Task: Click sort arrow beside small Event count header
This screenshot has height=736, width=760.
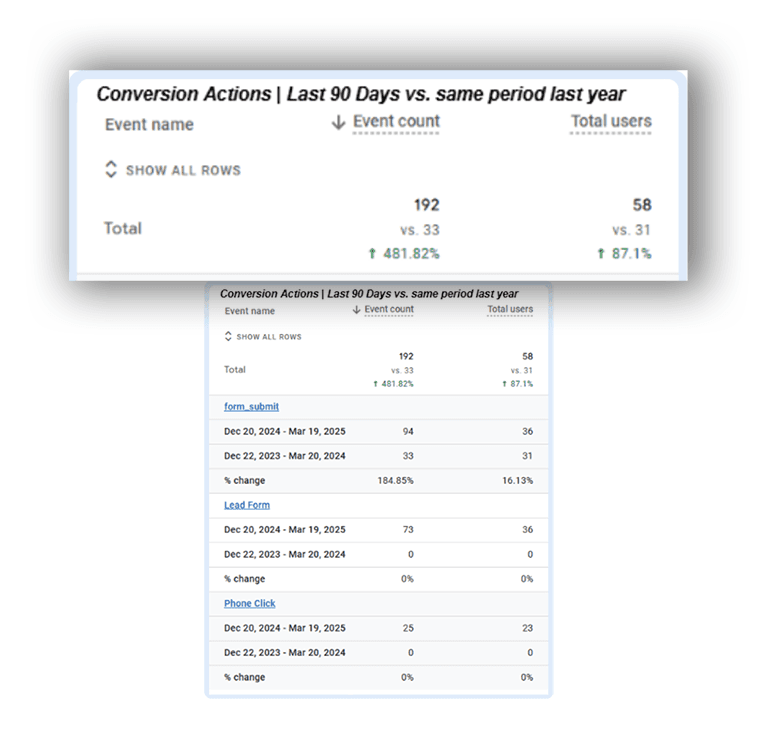Action: click(356, 310)
